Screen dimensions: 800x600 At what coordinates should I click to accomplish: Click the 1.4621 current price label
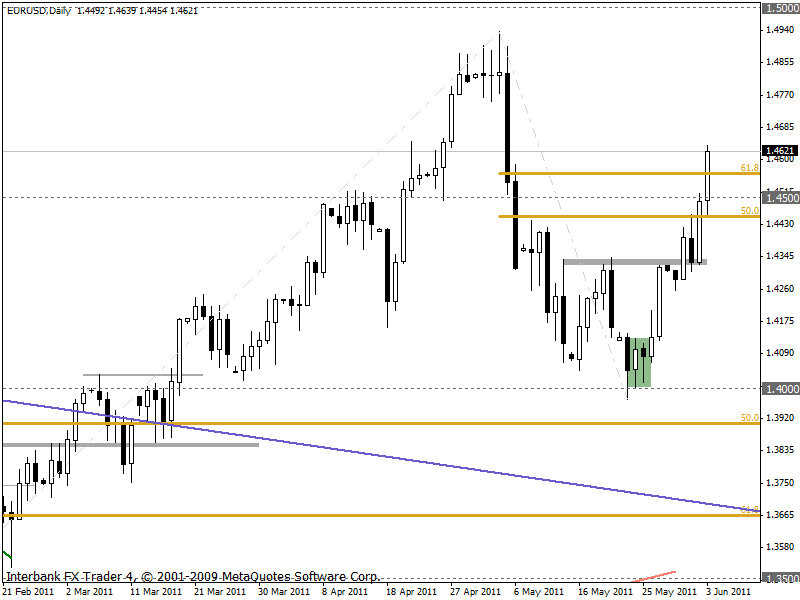[781, 151]
